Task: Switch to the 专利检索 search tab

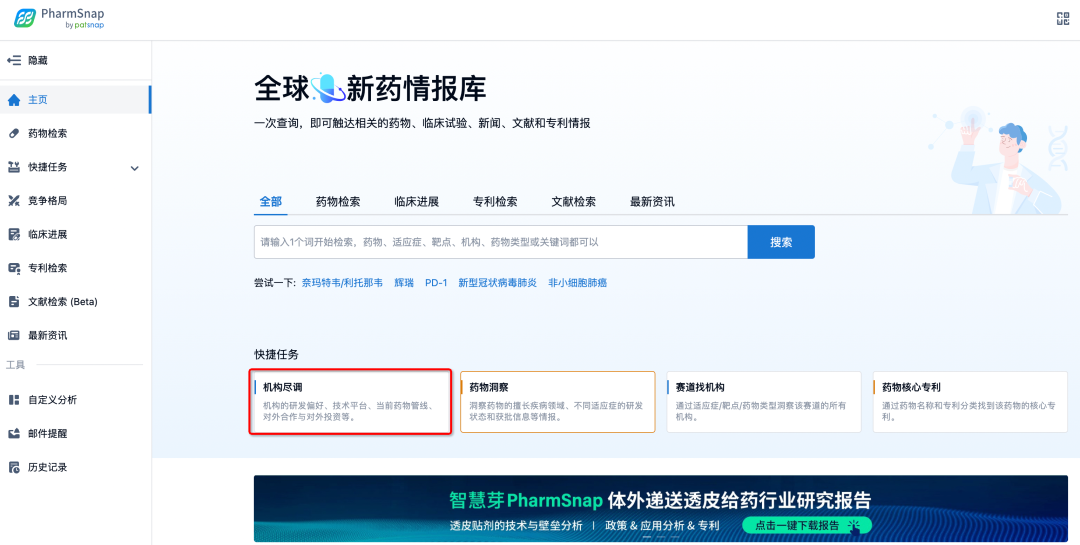Action: point(495,202)
